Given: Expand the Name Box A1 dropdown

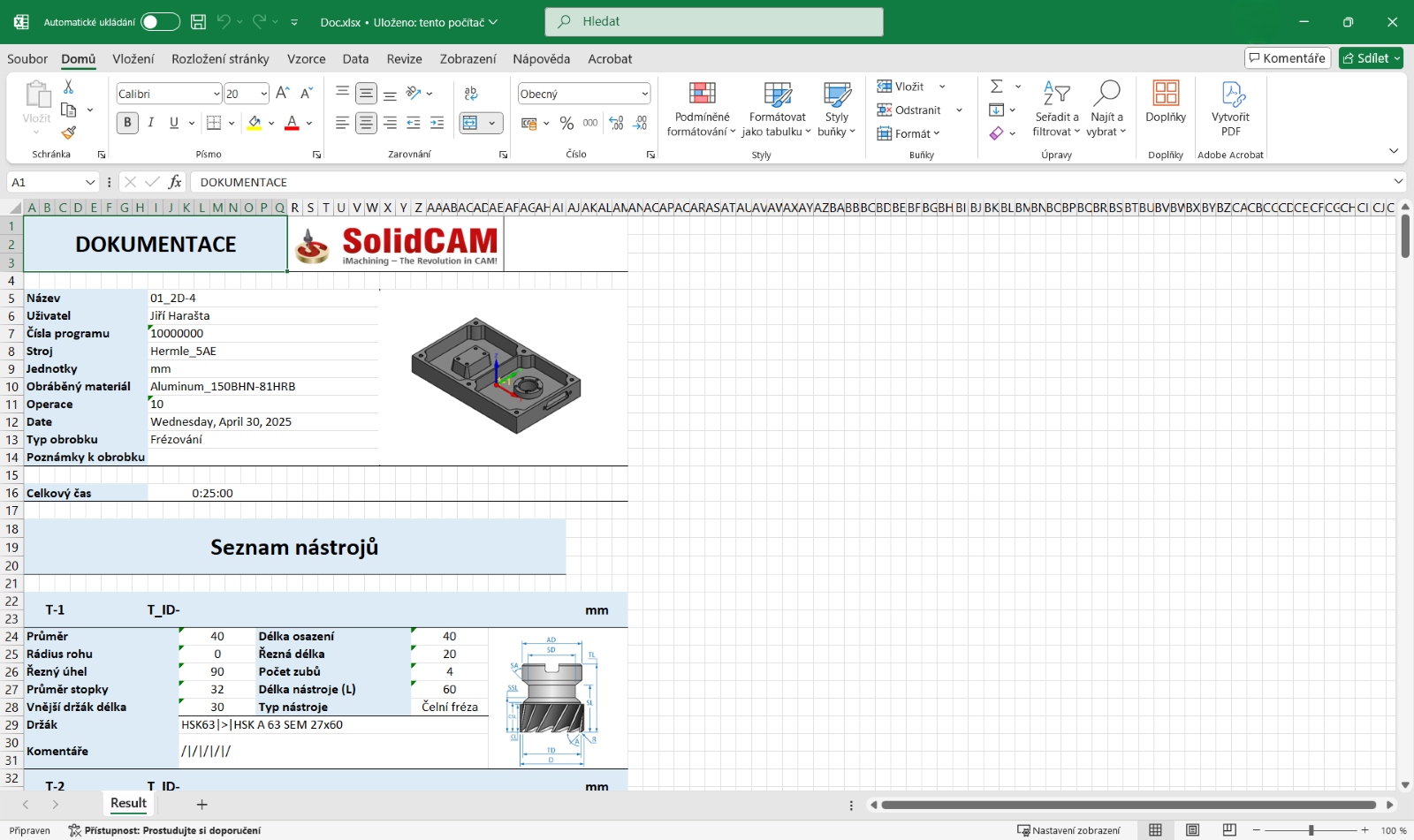Looking at the screenshot, I should tap(90, 182).
